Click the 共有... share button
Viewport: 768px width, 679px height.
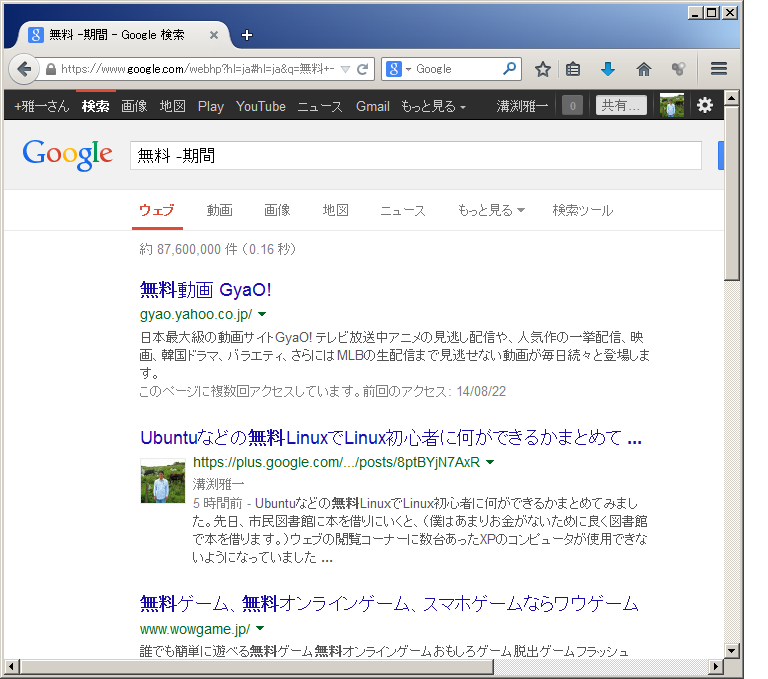click(x=621, y=105)
